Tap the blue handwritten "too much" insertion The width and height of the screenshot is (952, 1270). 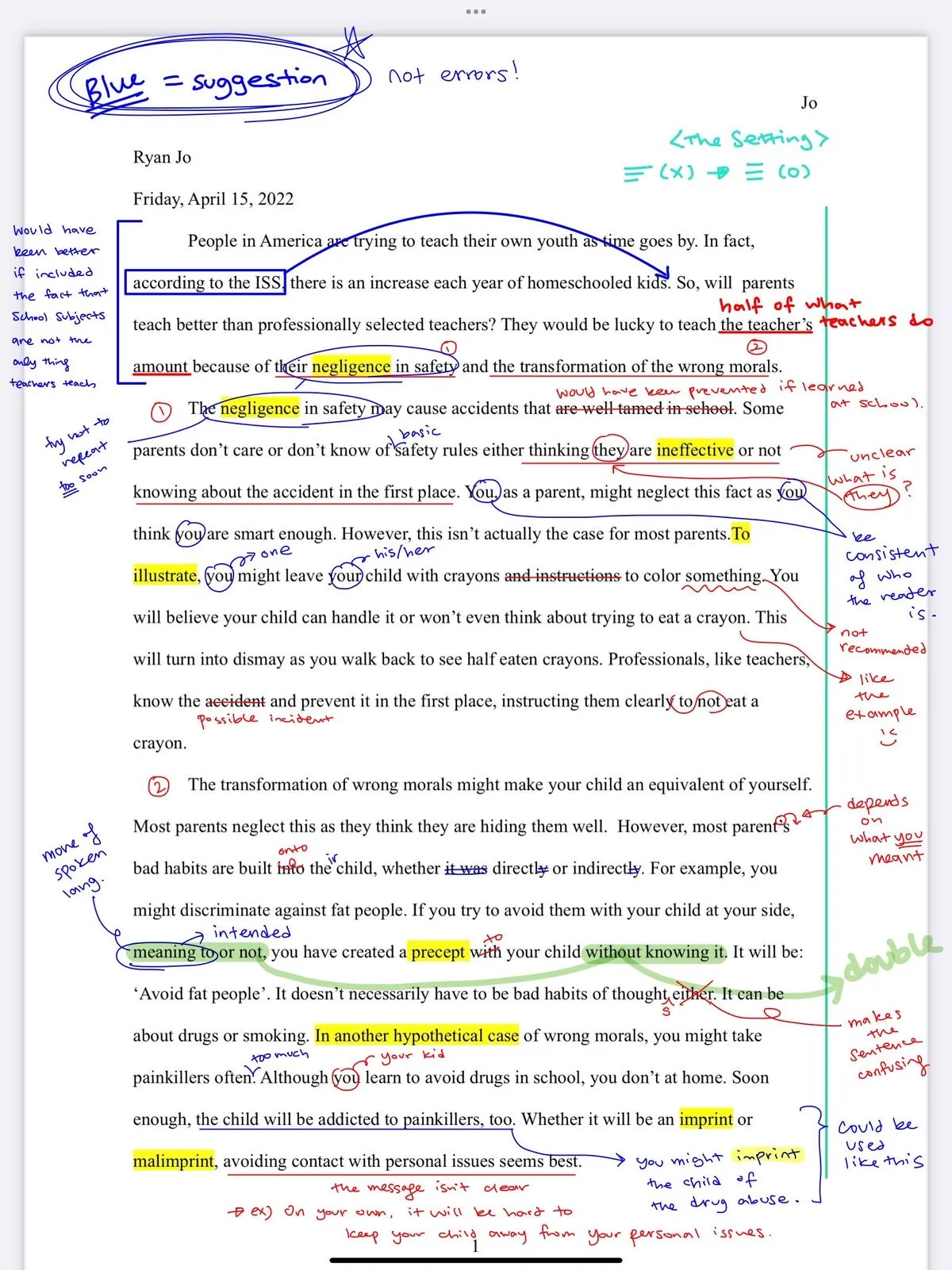279,1055
